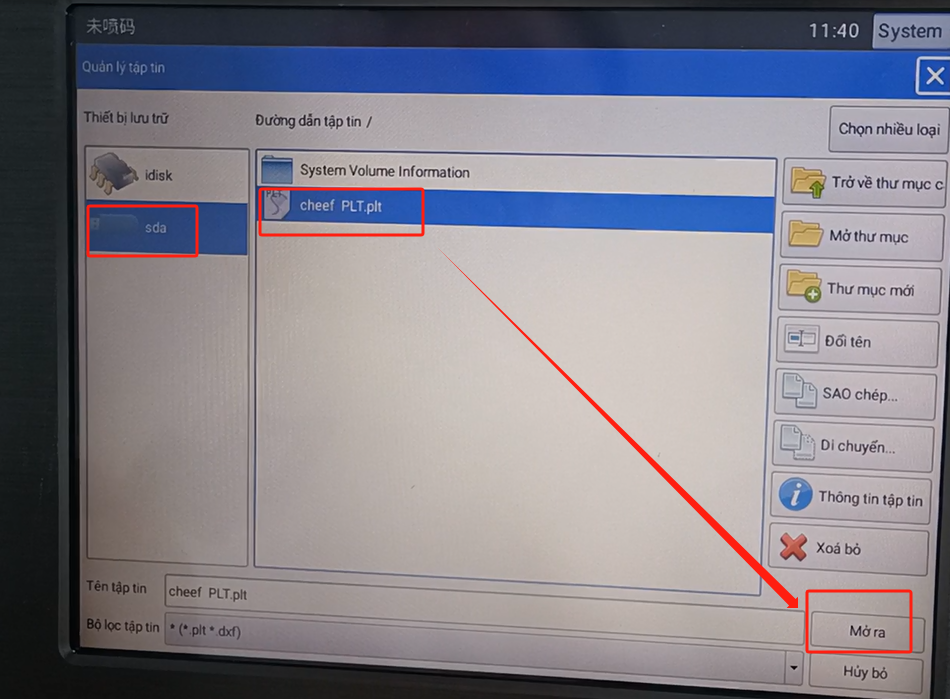Show file details via Thông tin tập tin
950x699 pixels.
(858, 498)
